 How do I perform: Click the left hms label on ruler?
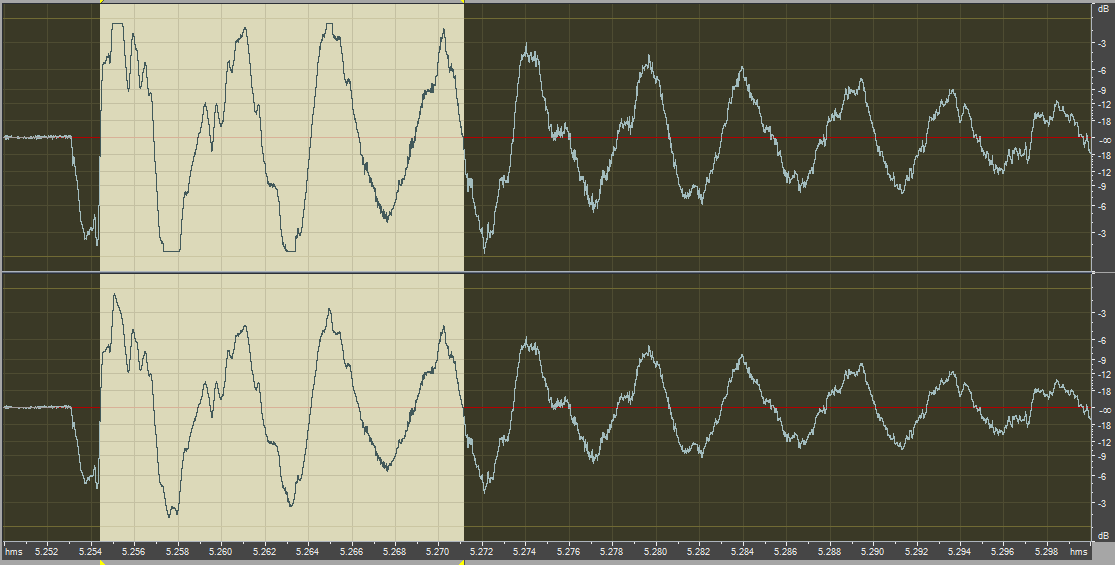click(13, 551)
